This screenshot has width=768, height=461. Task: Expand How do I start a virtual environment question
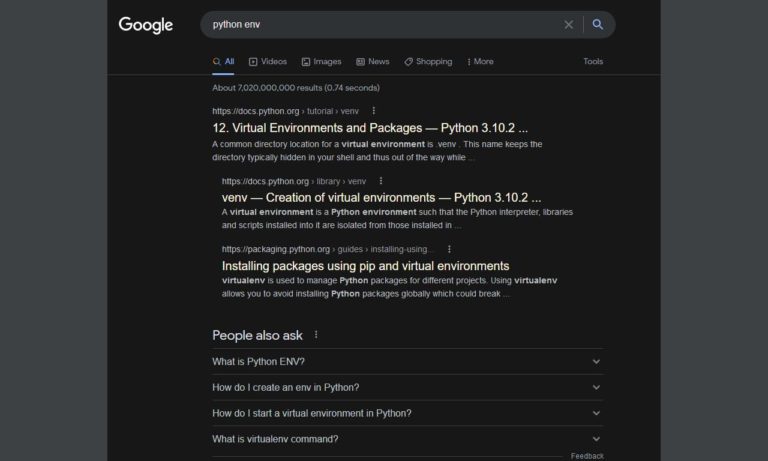408,413
